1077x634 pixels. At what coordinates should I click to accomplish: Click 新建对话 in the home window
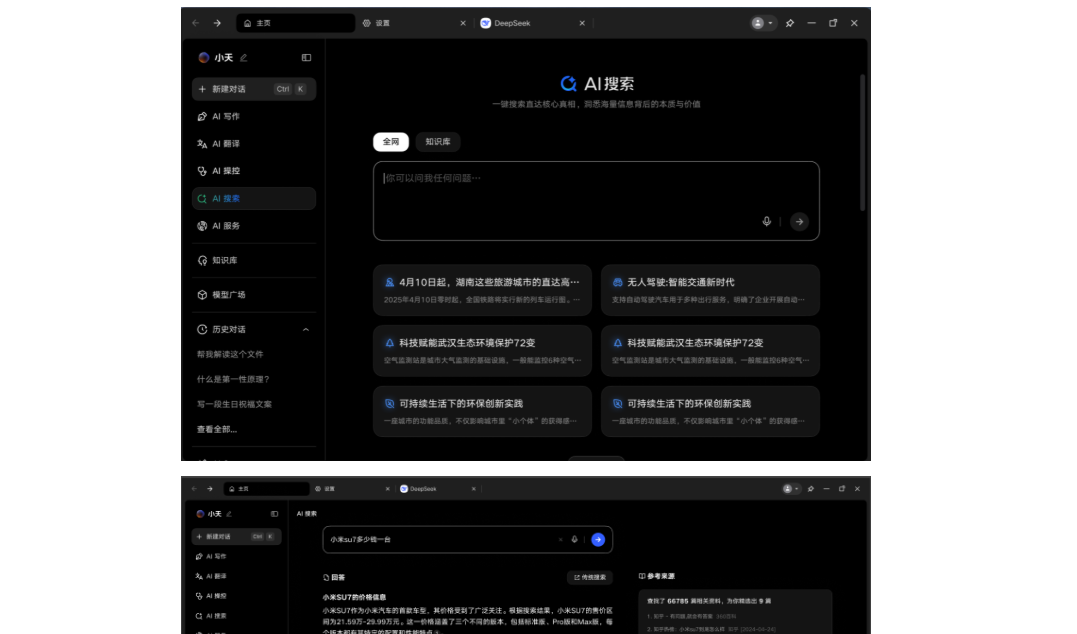[253, 89]
